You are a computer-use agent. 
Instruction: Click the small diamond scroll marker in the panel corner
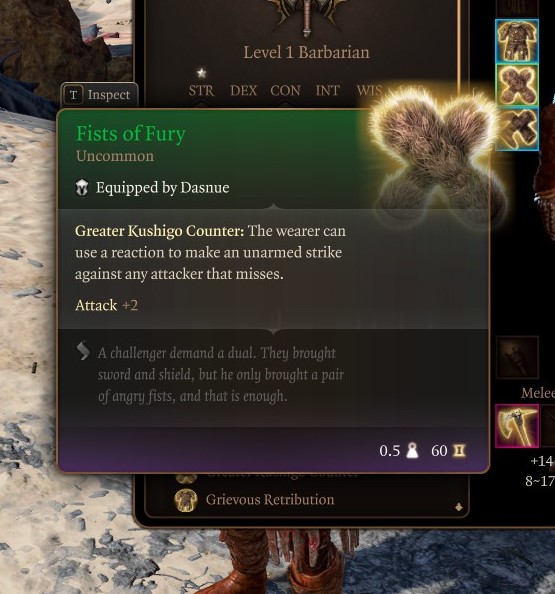click(x=459, y=507)
